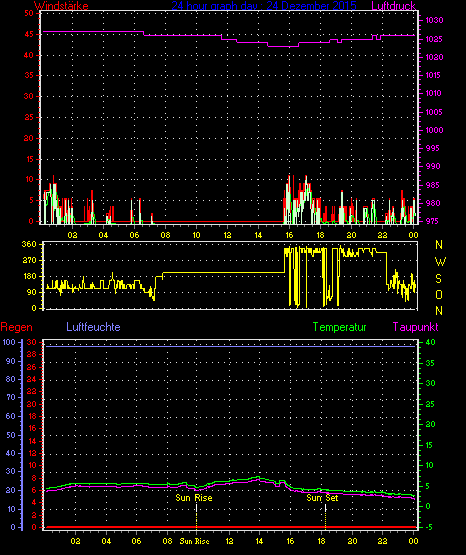
Task: Click the Temperatur legend label
Action: 339,327
